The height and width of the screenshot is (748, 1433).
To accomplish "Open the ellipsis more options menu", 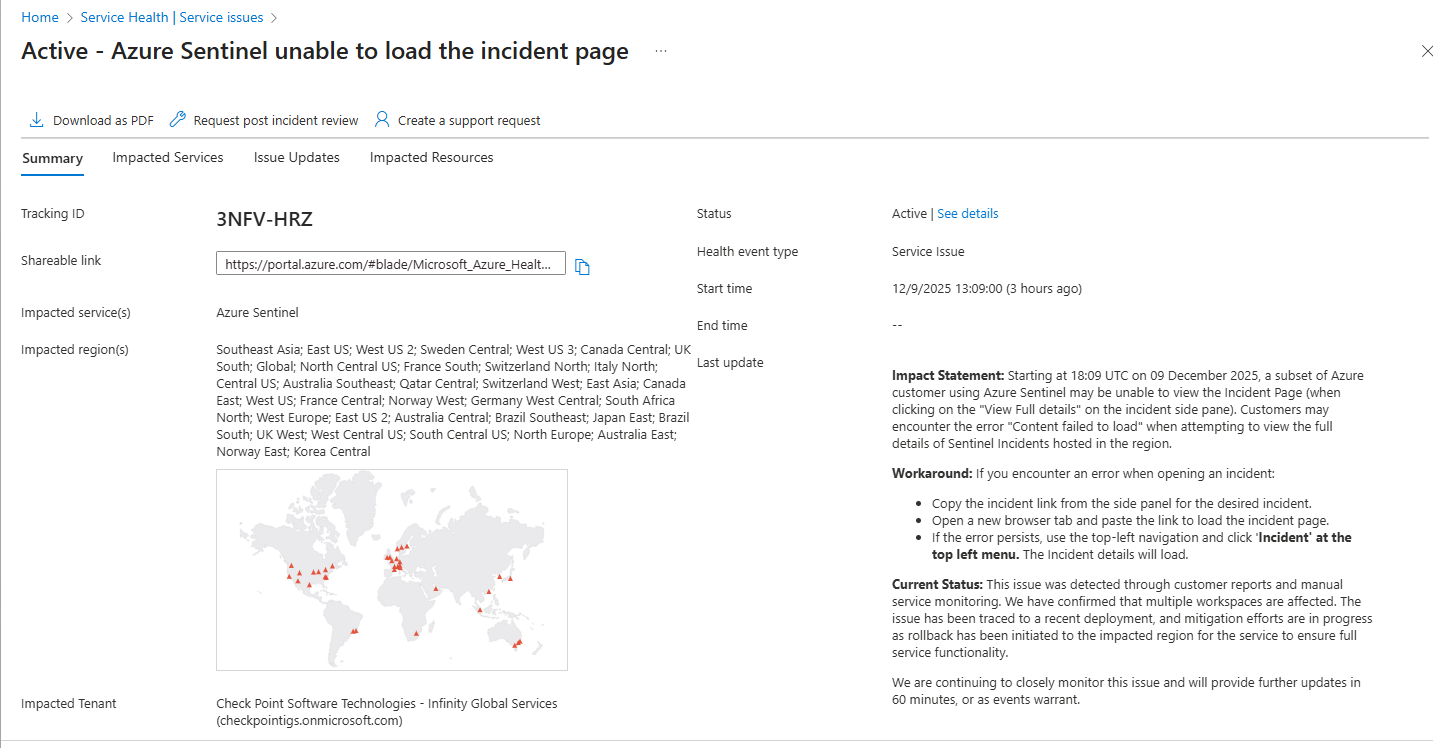I will tap(661, 51).
